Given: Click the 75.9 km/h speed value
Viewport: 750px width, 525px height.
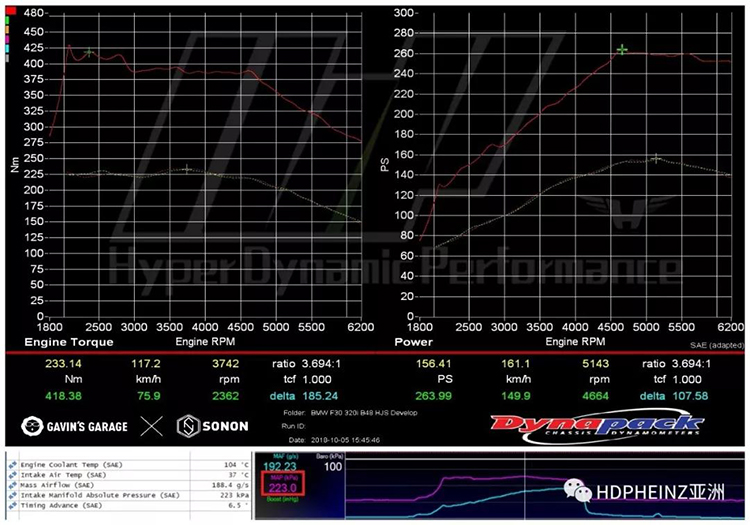Looking at the screenshot, I should (148, 396).
